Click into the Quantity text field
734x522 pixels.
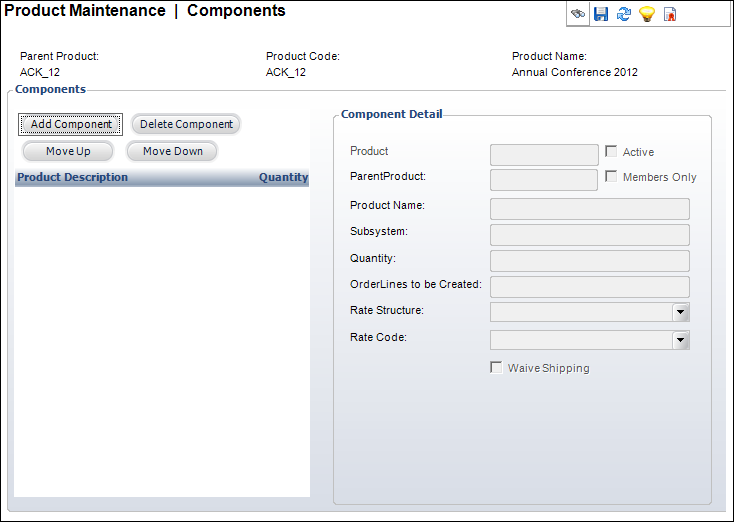coord(589,261)
